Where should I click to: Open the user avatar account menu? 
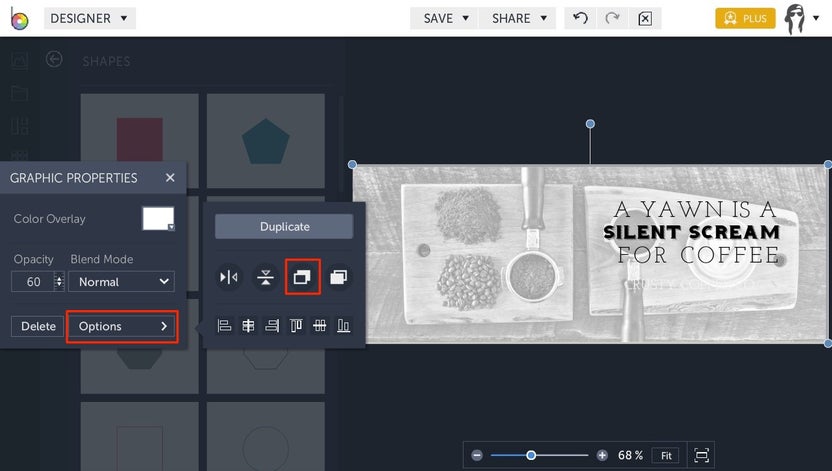(795, 19)
